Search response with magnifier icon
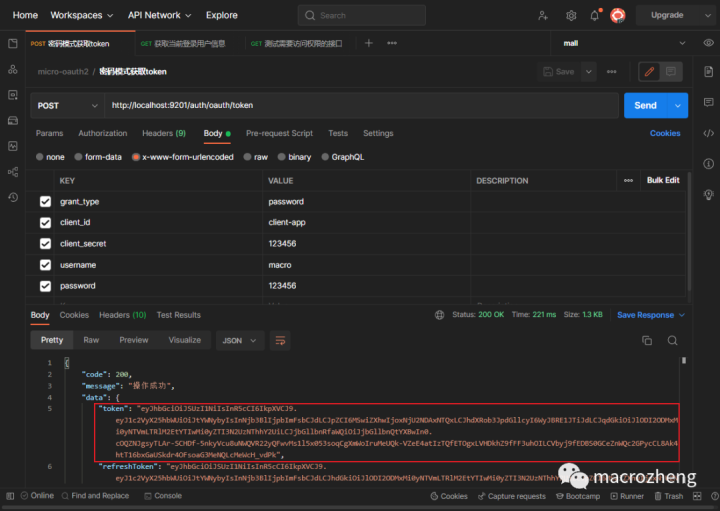Image resolution: width=720 pixels, height=511 pixels. [672, 341]
